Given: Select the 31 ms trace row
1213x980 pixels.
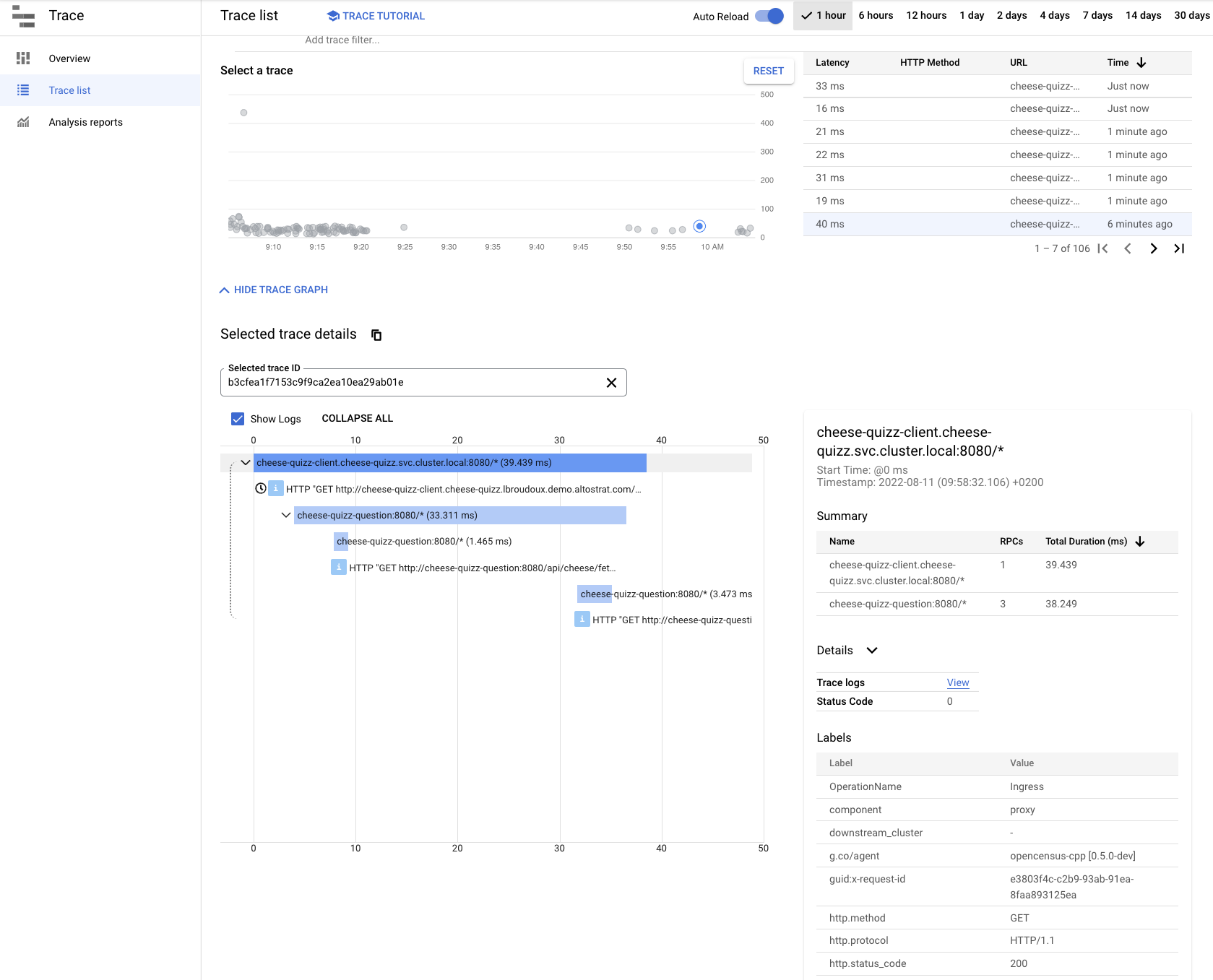Looking at the screenshot, I should click(997, 178).
